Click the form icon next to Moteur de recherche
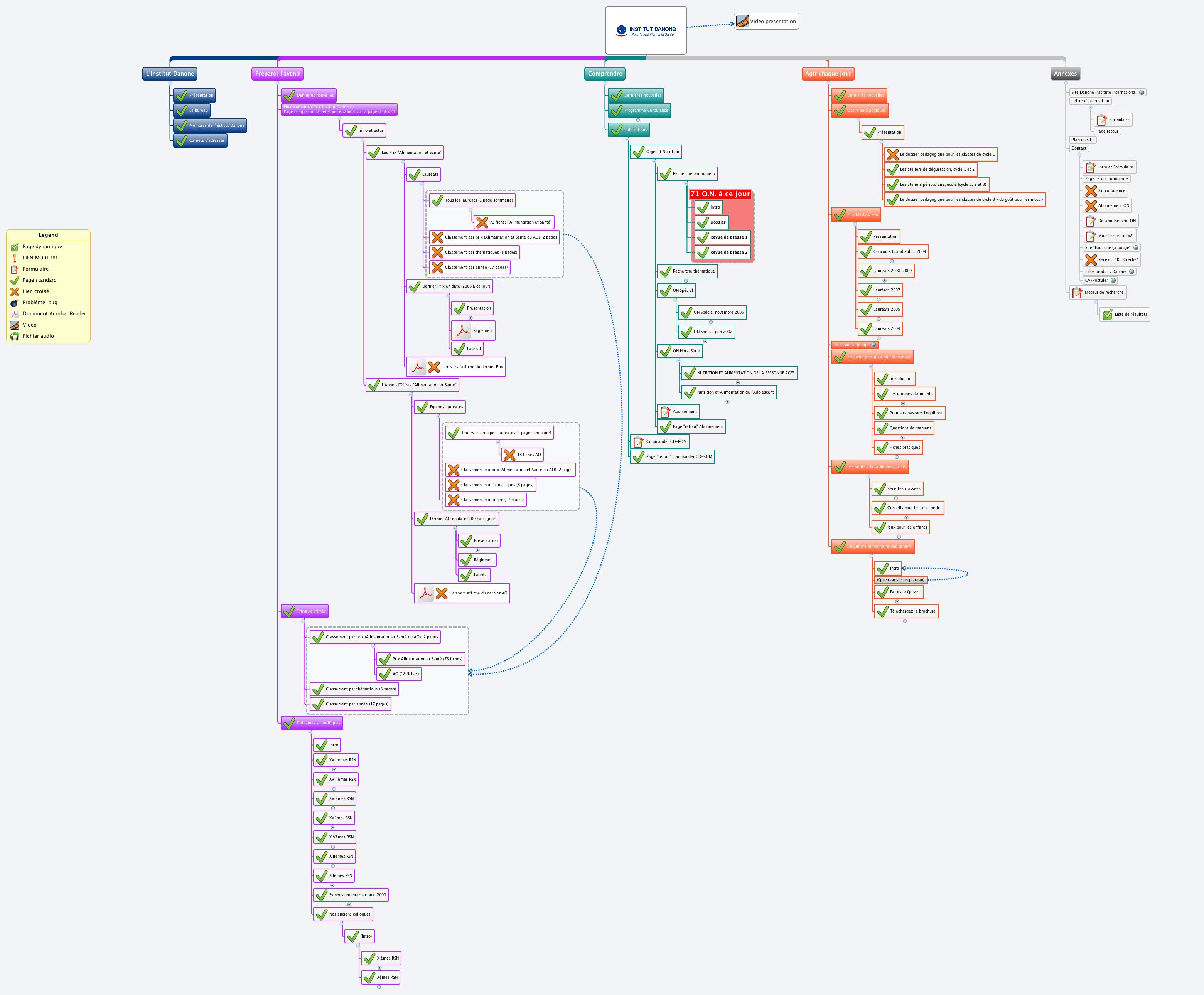1204x995 pixels. 1077,292
